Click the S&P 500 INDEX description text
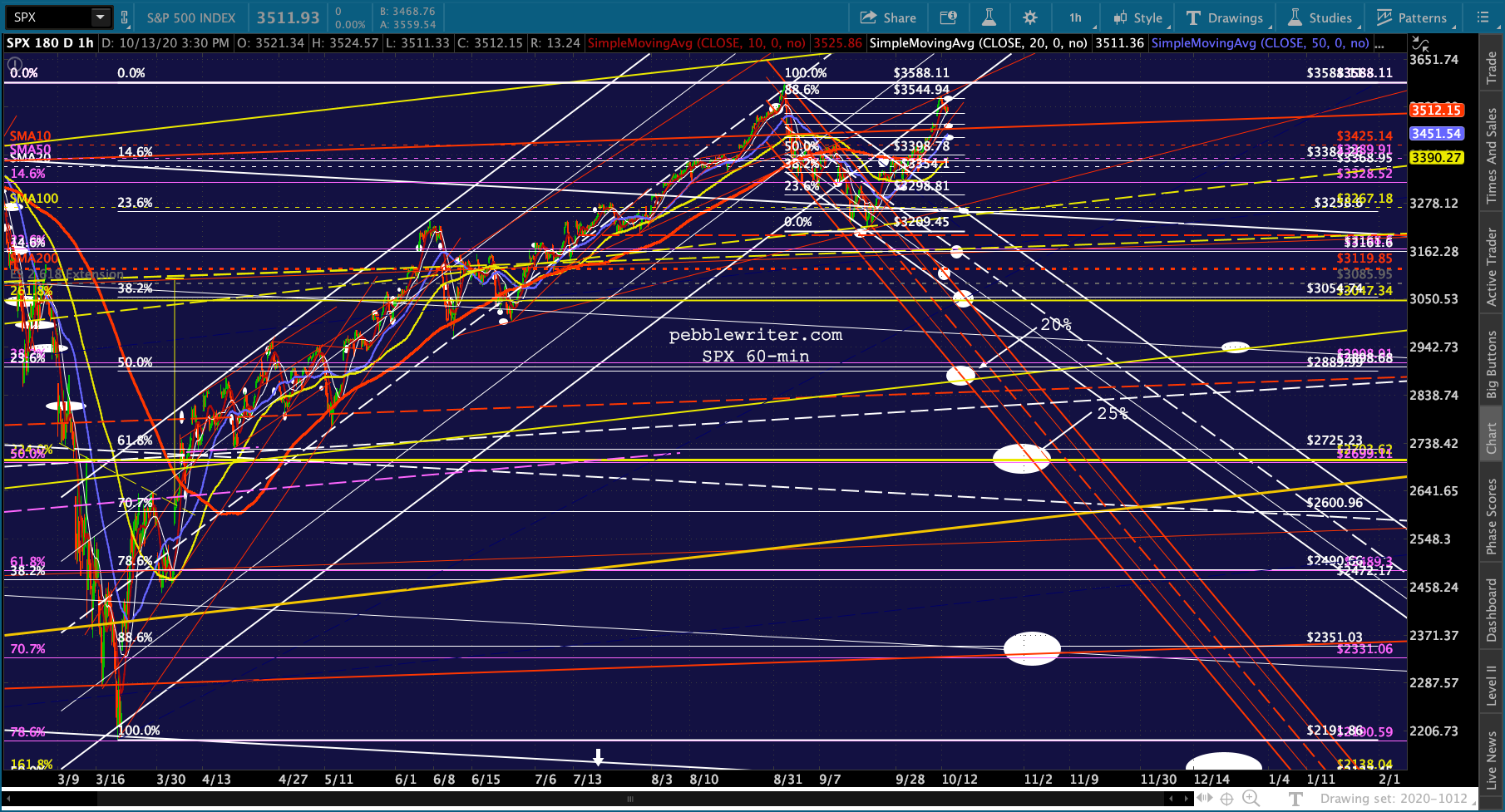This screenshot has width=1505, height=812. [x=191, y=17]
